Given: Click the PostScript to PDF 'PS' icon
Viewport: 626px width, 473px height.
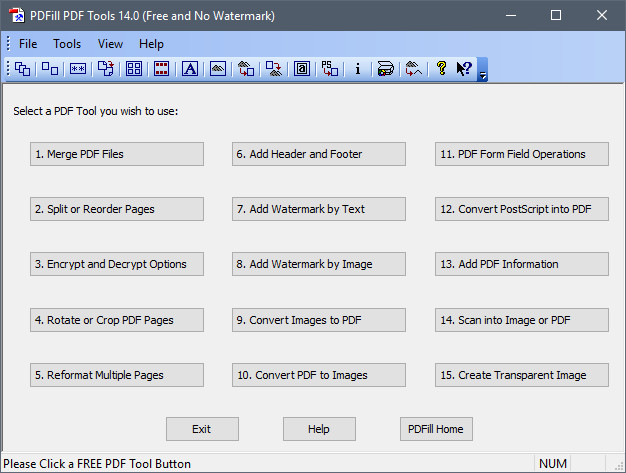Looking at the screenshot, I should click(x=330, y=69).
